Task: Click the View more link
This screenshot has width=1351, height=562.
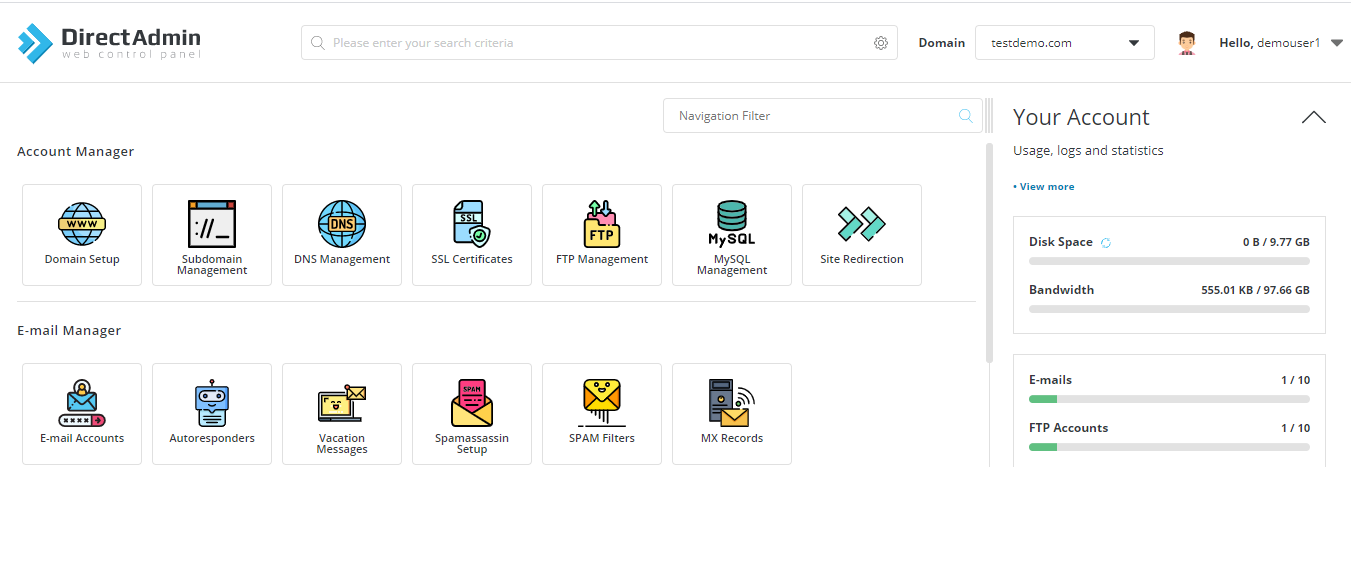Action: (x=1044, y=187)
